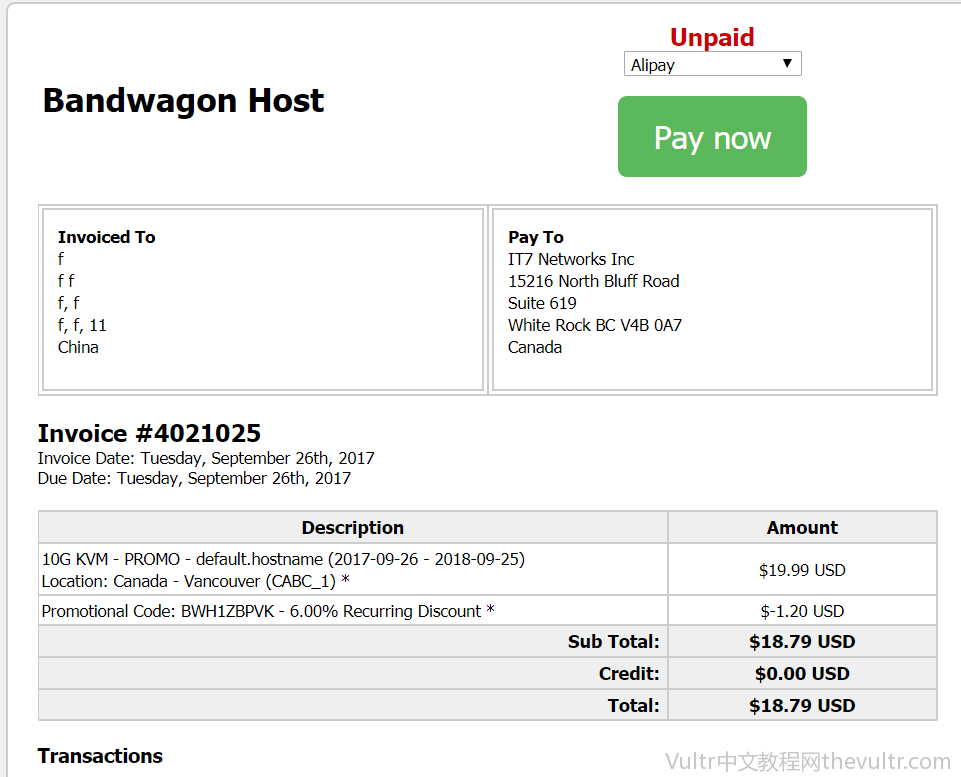Click Canada in Pay To box
The width and height of the screenshot is (961, 777).
[x=534, y=347]
